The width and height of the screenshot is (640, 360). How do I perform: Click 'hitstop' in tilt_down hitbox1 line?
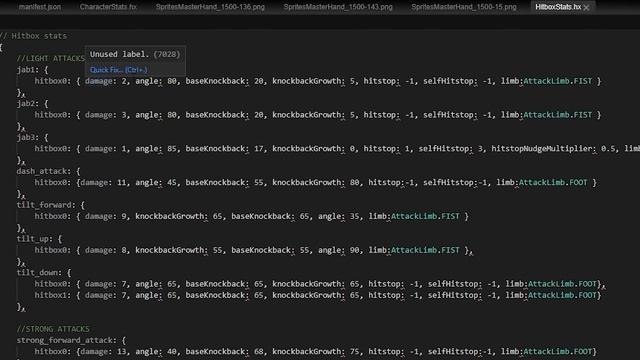pos(384,295)
